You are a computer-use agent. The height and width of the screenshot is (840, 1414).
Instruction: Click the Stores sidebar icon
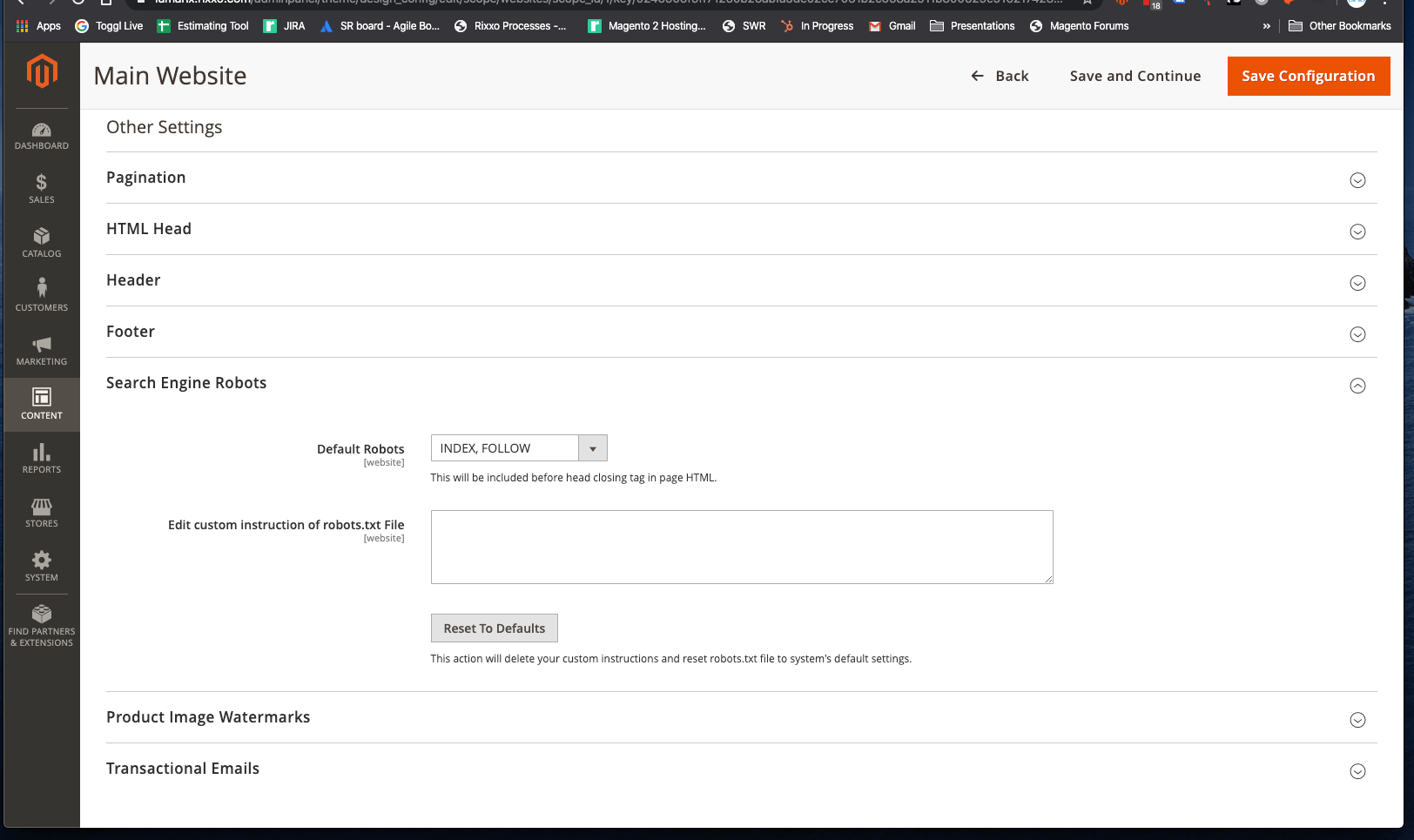coord(41,512)
